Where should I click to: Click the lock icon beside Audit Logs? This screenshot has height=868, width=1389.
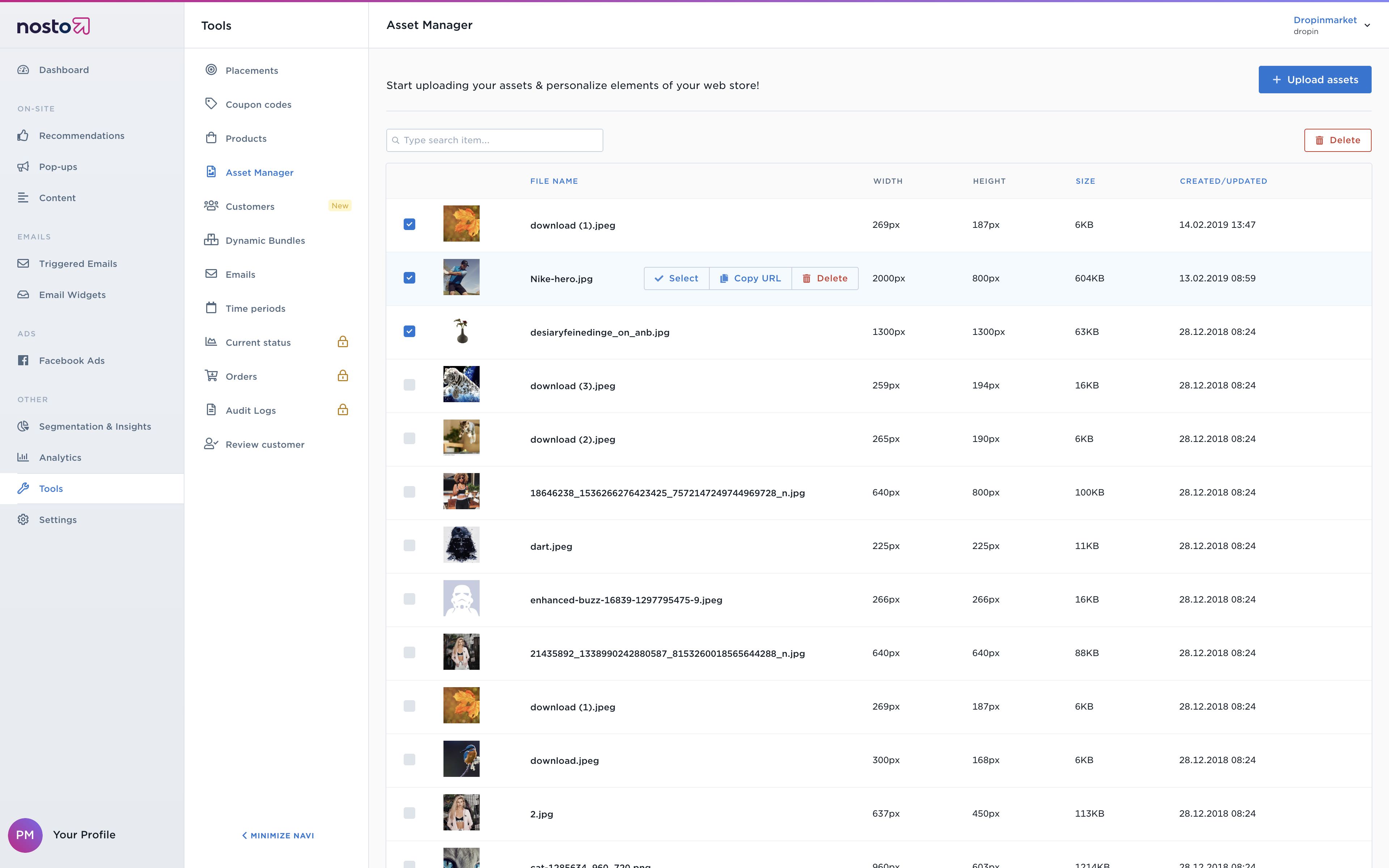pyautogui.click(x=343, y=409)
